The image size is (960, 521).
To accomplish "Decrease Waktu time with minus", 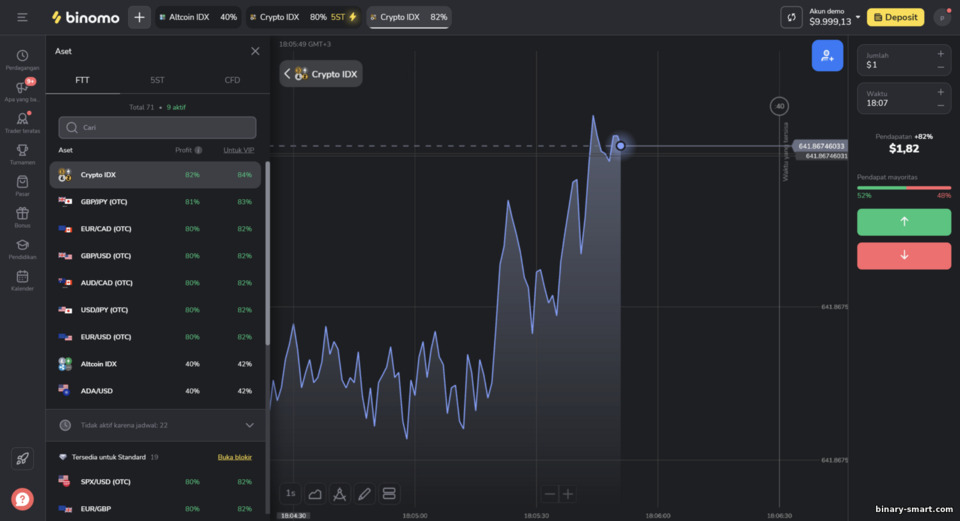I will (940, 105).
